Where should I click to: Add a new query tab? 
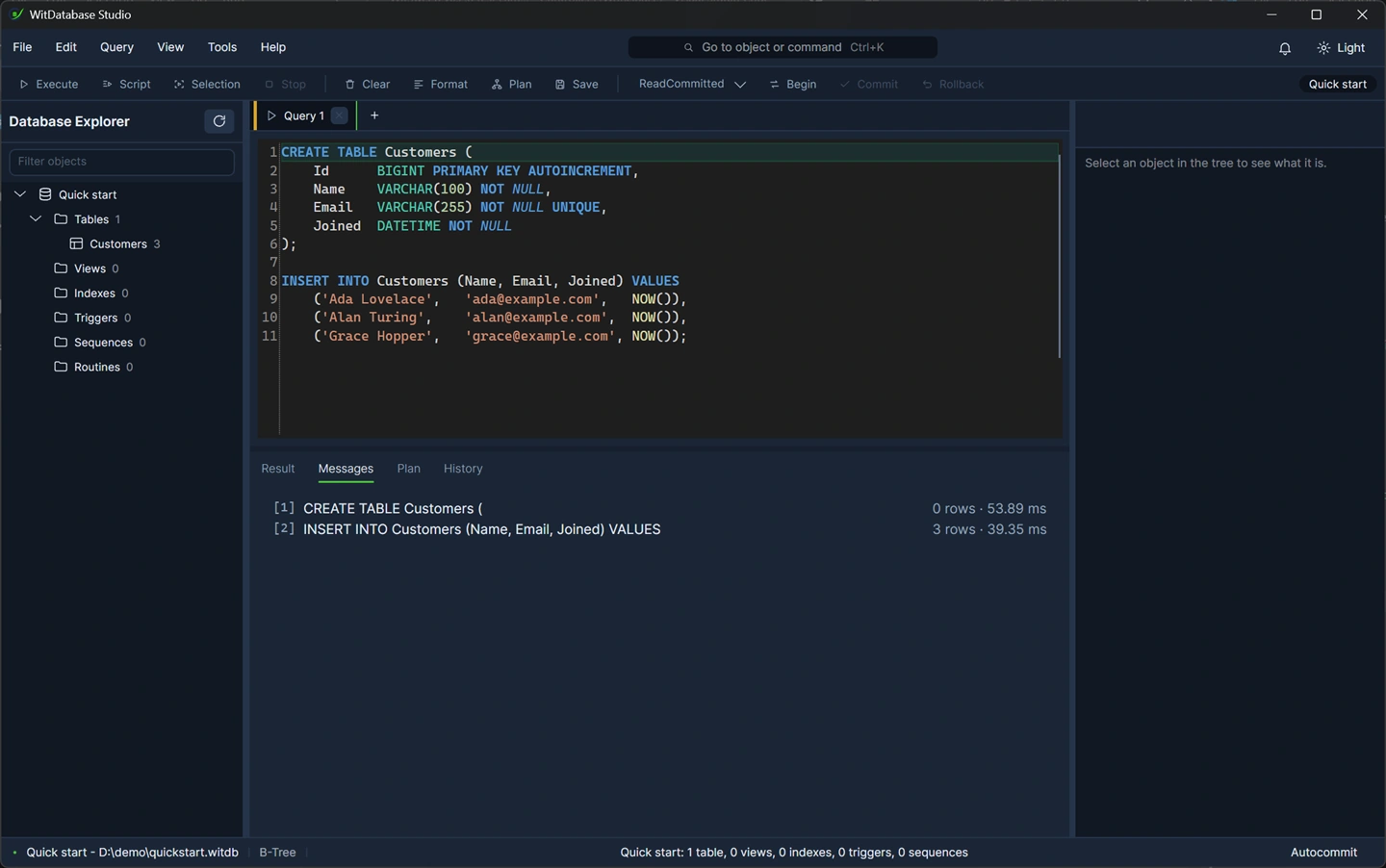pyautogui.click(x=374, y=115)
